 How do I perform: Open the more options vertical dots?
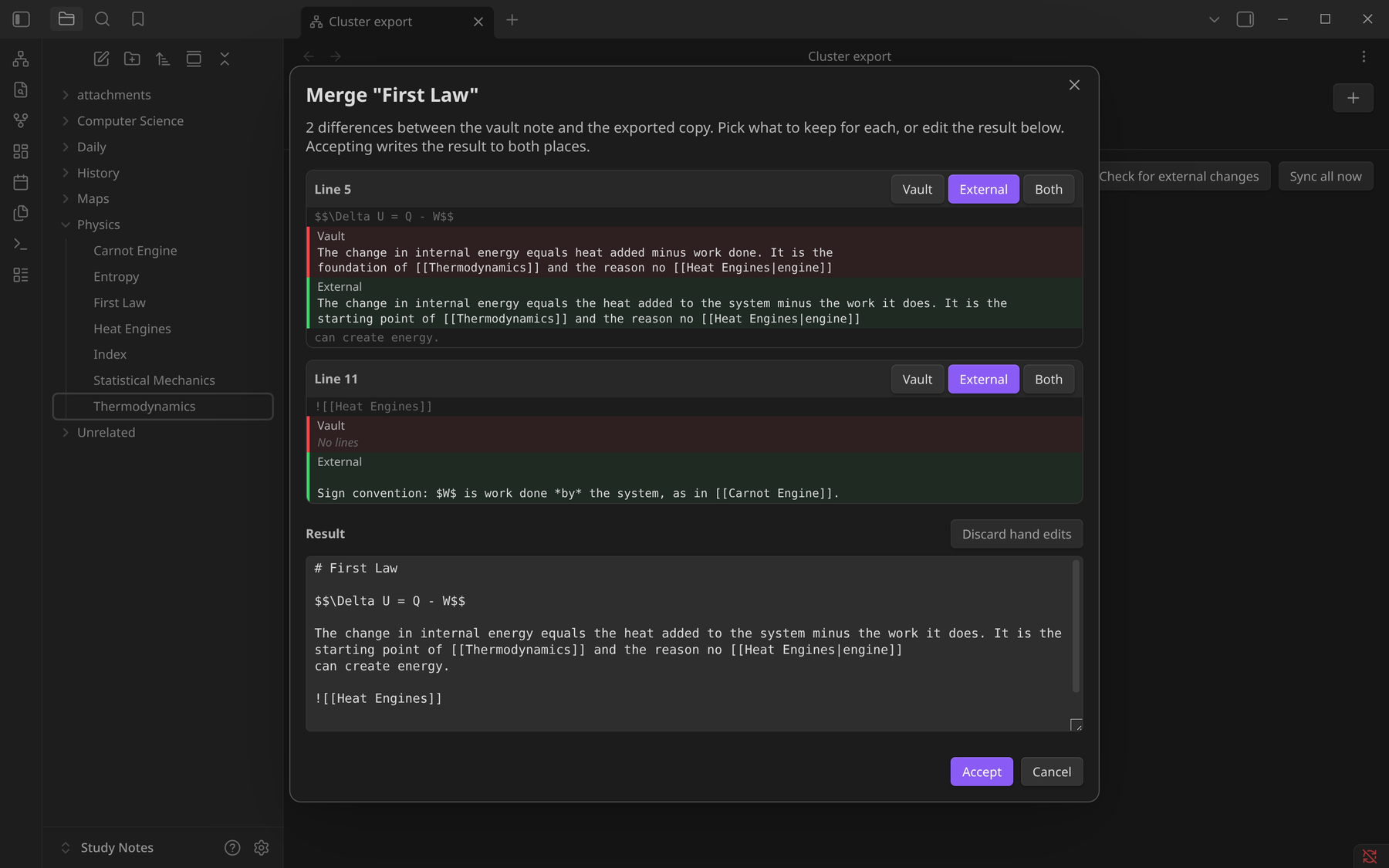1364,56
